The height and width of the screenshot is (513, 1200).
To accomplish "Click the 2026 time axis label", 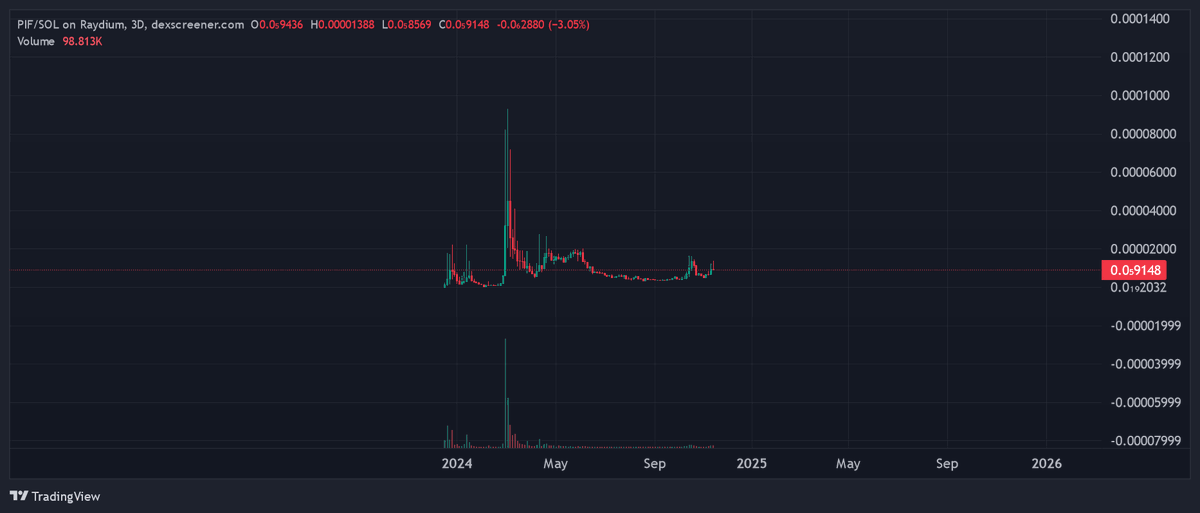I will tap(1046, 464).
